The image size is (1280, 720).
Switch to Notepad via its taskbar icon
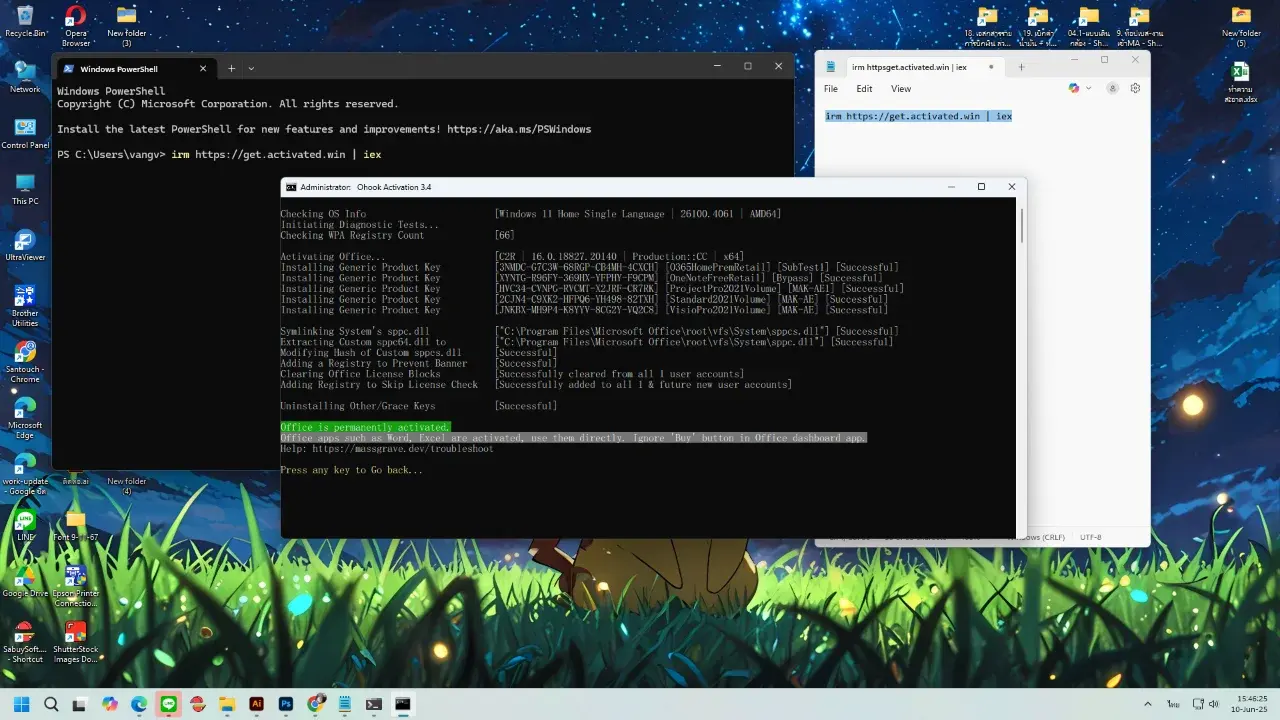tap(344, 704)
